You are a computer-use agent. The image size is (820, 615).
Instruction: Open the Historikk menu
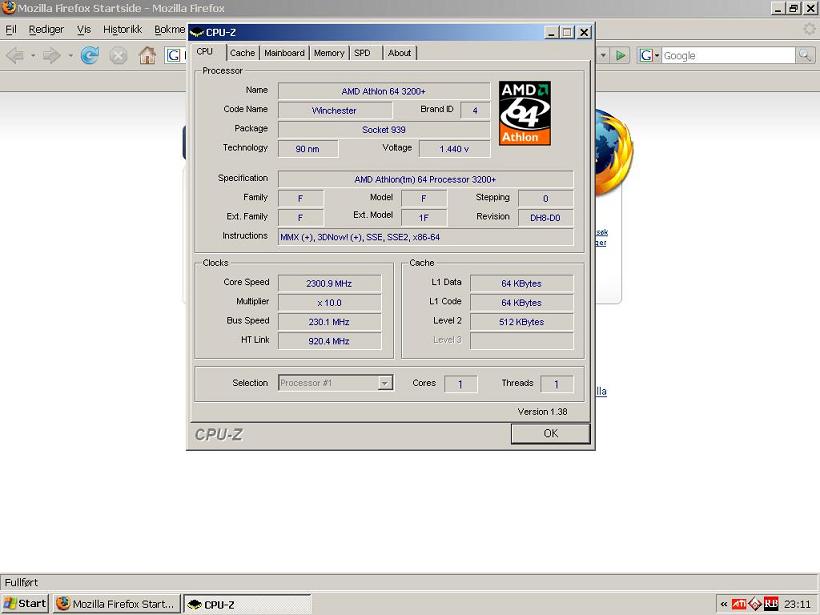122,30
